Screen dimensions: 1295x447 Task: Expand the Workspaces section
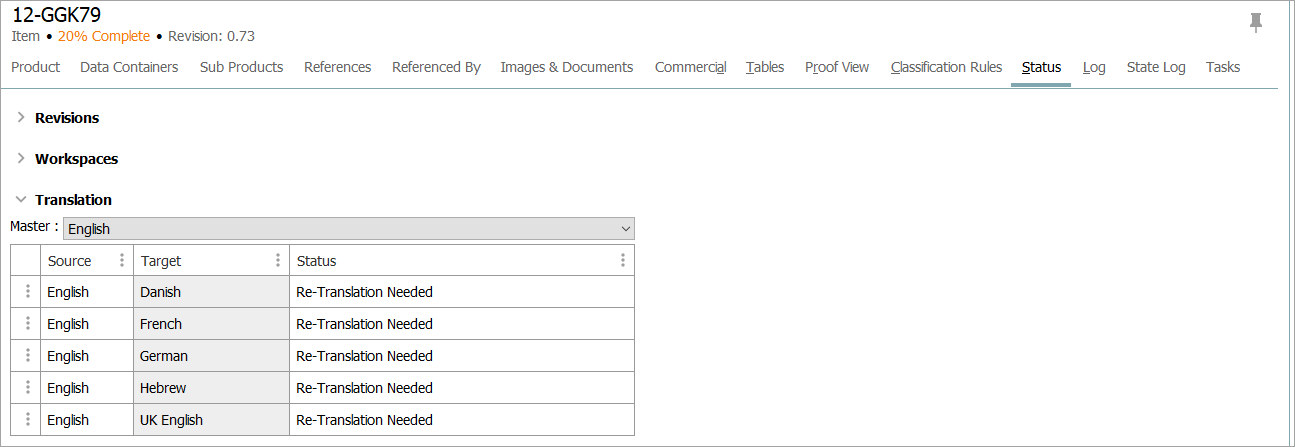coord(21,159)
